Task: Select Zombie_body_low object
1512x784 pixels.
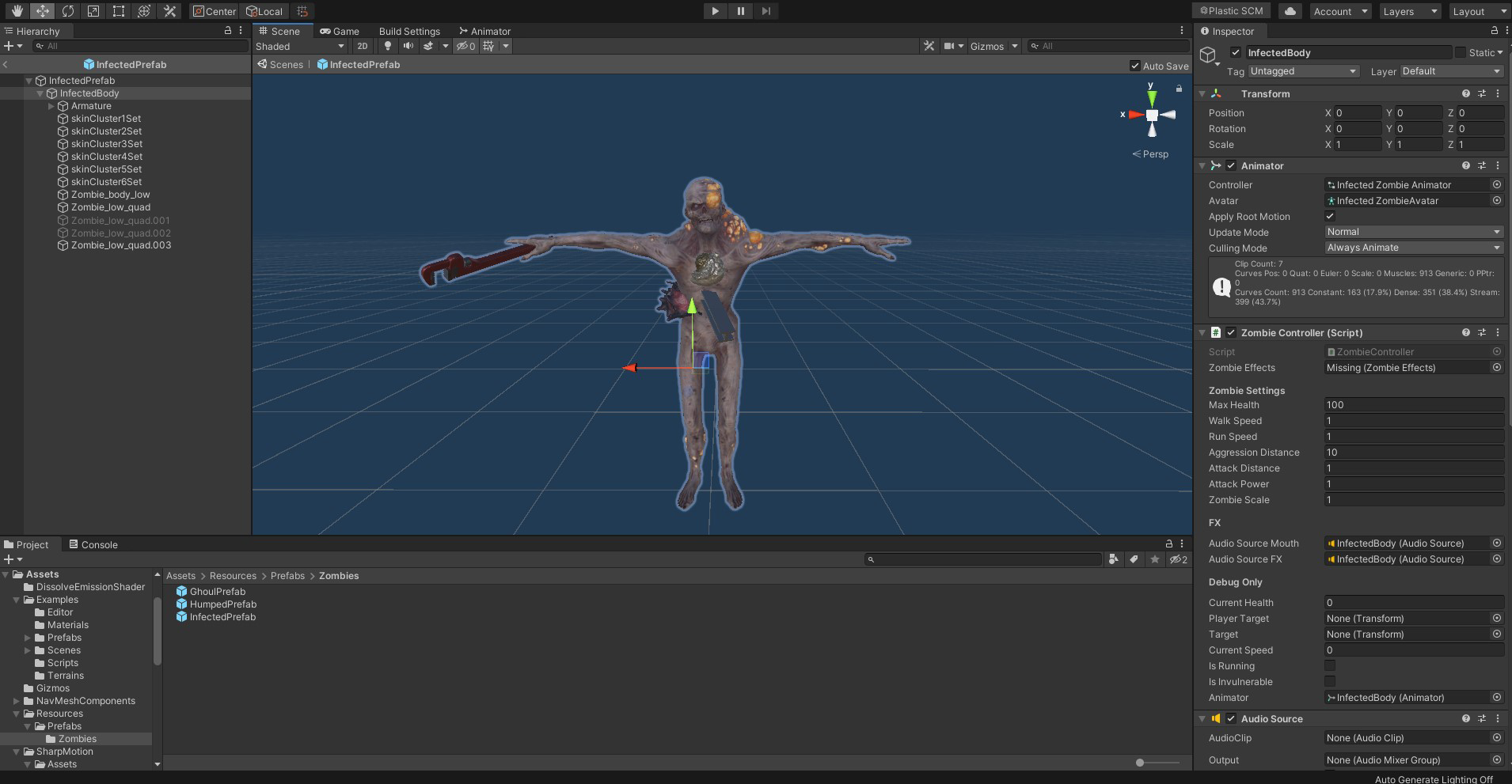Action: [110, 195]
